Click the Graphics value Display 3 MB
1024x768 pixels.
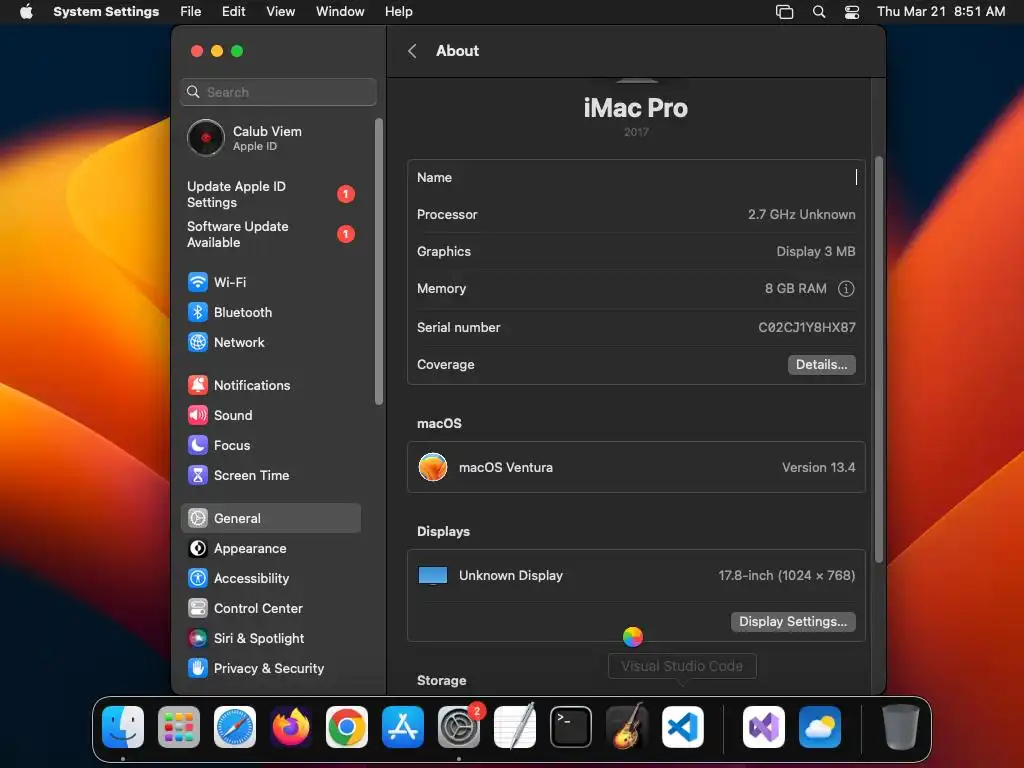click(816, 251)
